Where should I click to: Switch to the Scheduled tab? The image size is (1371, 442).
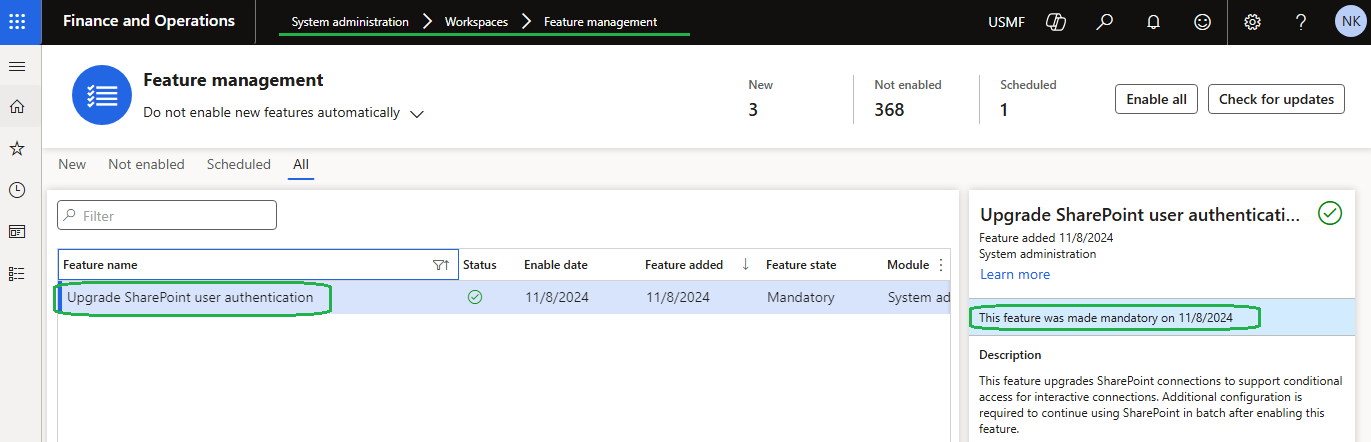pyautogui.click(x=239, y=164)
